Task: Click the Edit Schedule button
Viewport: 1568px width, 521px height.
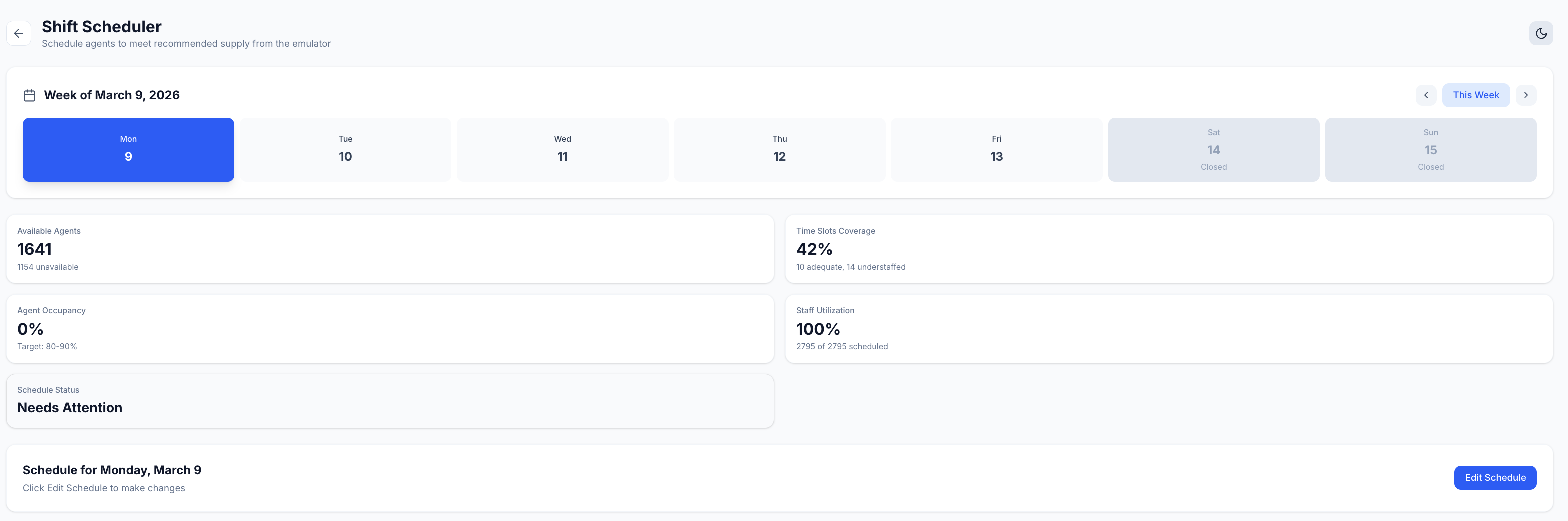Action: coord(1495,478)
